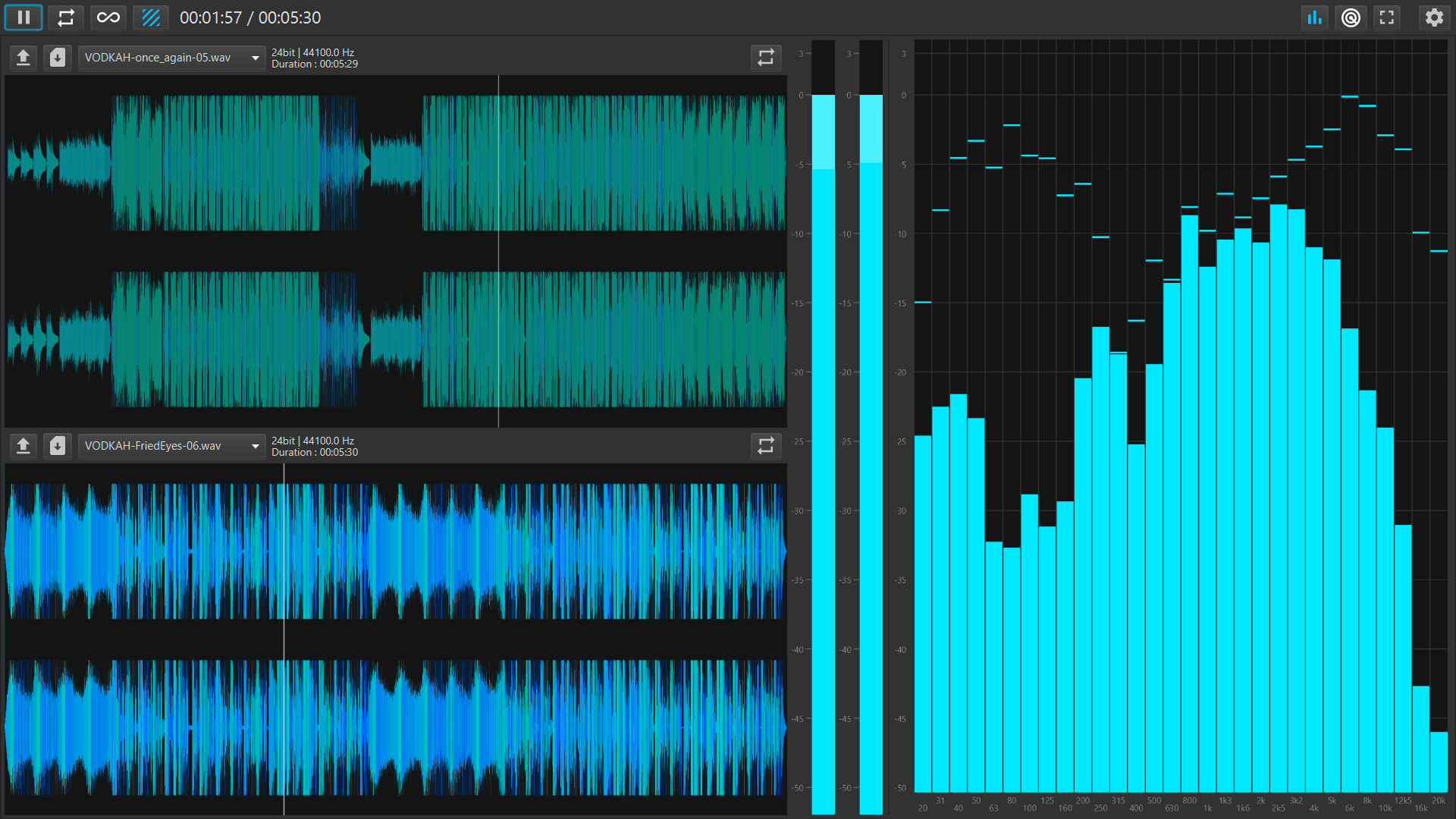The width and height of the screenshot is (1456, 819).
Task: Enter fullscreen mode
Action: pyautogui.click(x=1387, y=17)
